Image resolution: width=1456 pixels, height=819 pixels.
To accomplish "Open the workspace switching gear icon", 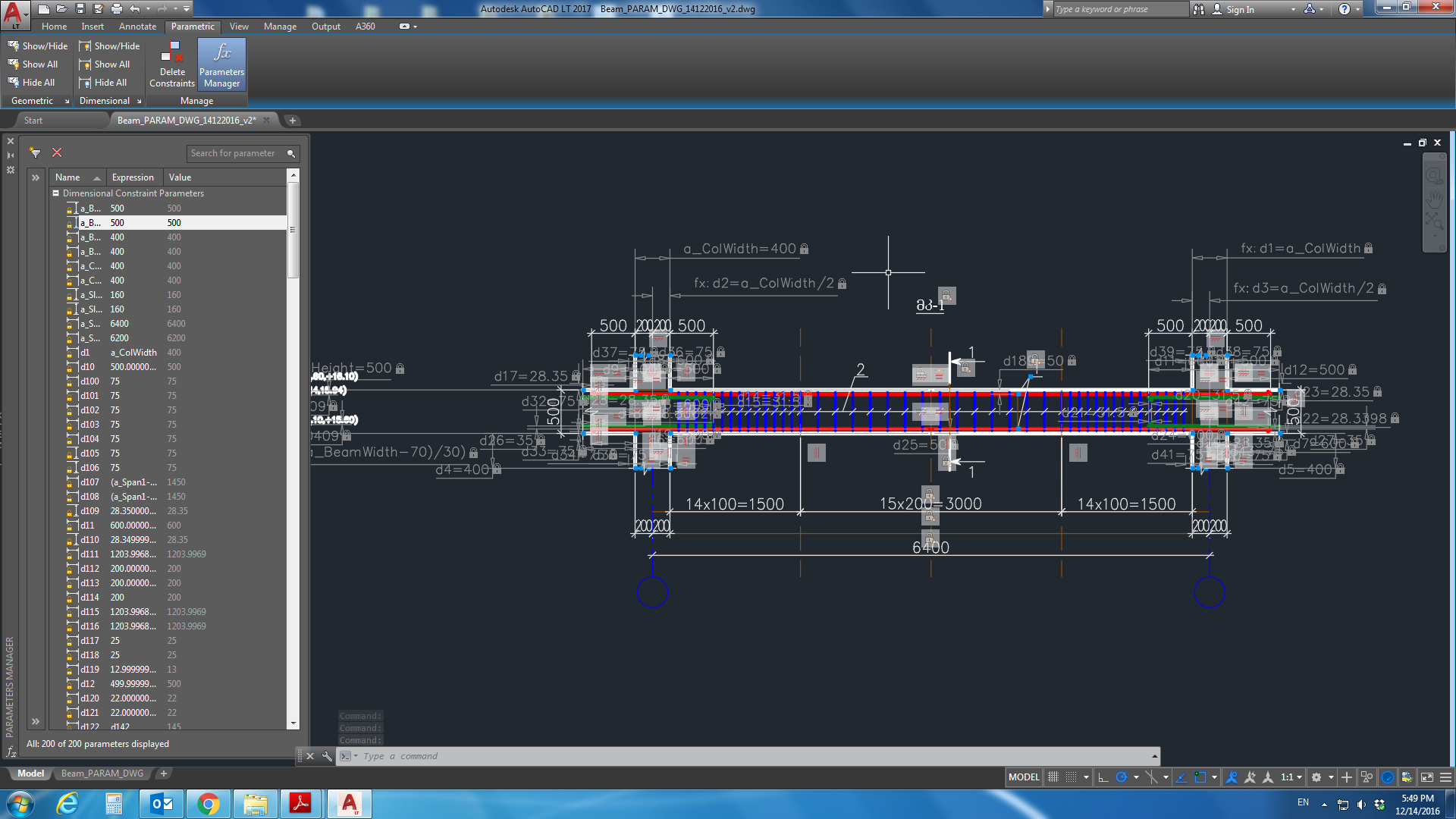I will [x=1316, y=777].
